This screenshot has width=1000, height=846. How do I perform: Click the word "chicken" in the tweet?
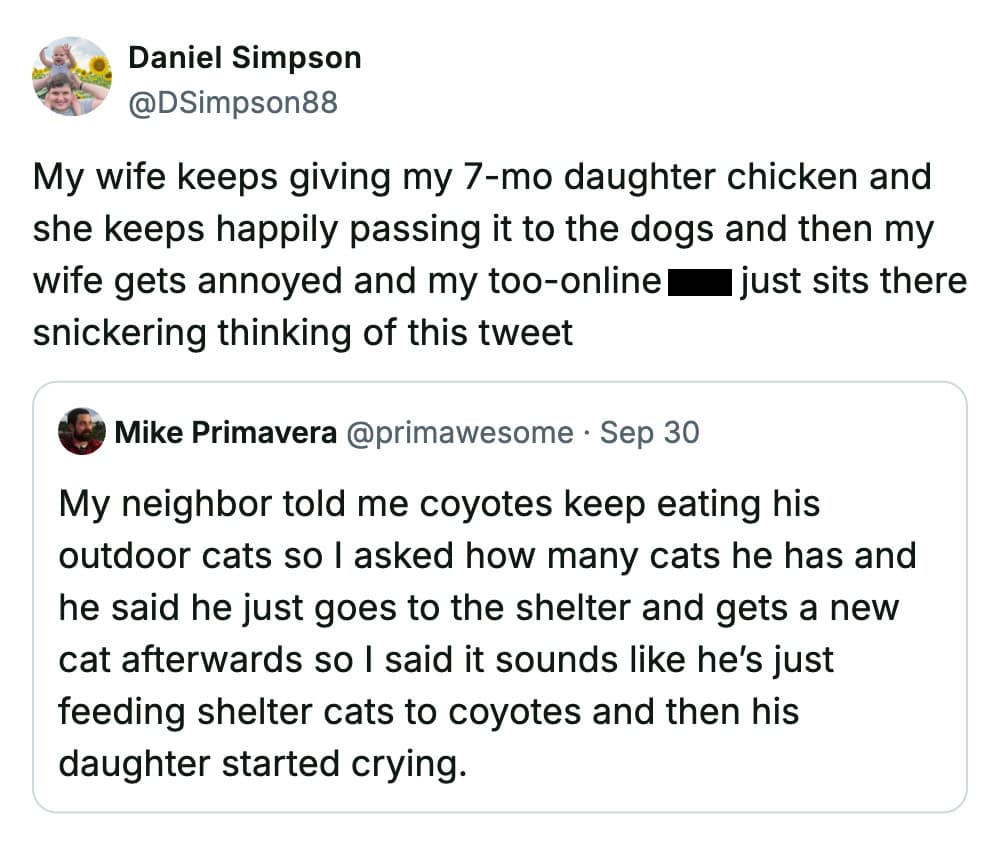(x=806, y=177)
